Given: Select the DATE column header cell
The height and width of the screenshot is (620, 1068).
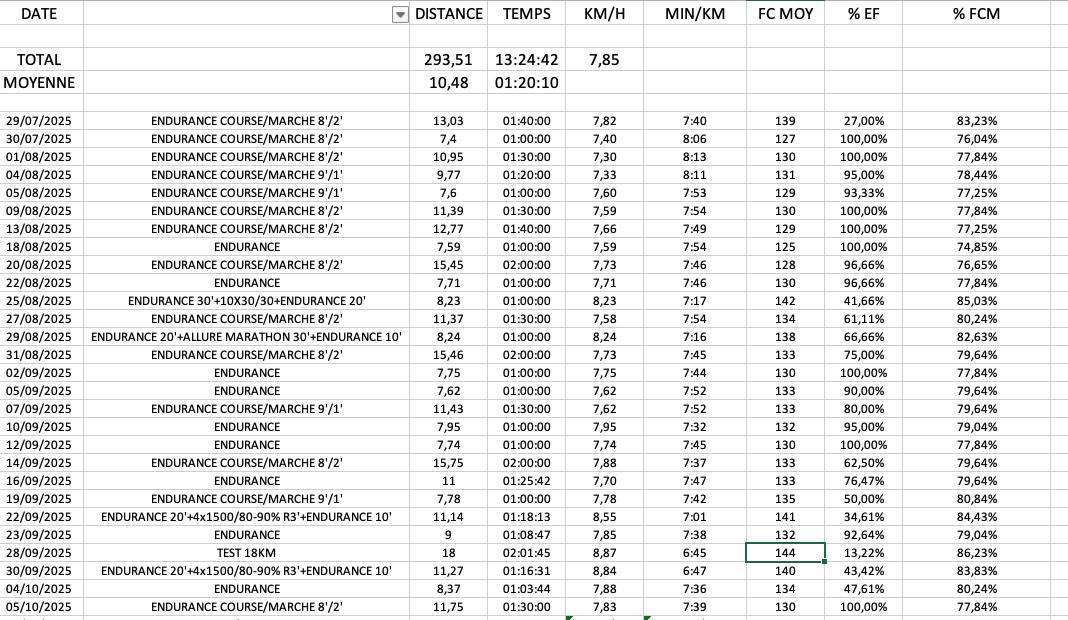Looking at the screenshot, I should pos(39,14).
